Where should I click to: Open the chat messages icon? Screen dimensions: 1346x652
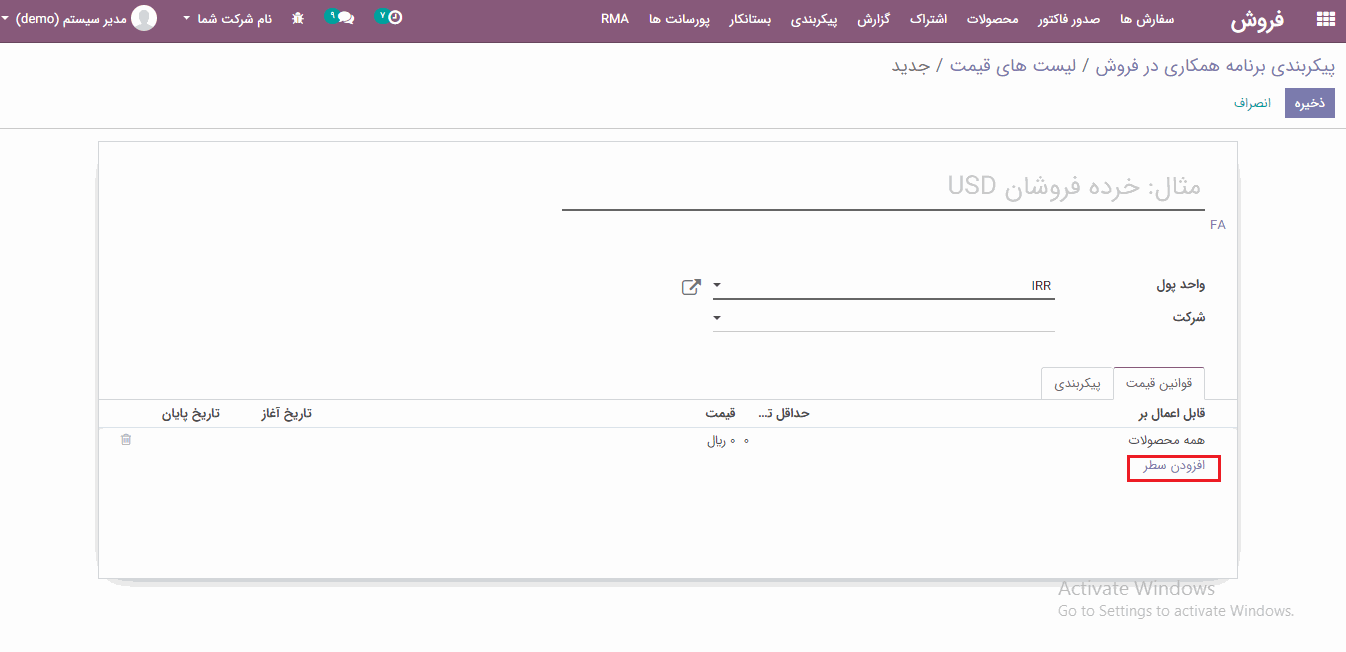(x=344, y=18)
